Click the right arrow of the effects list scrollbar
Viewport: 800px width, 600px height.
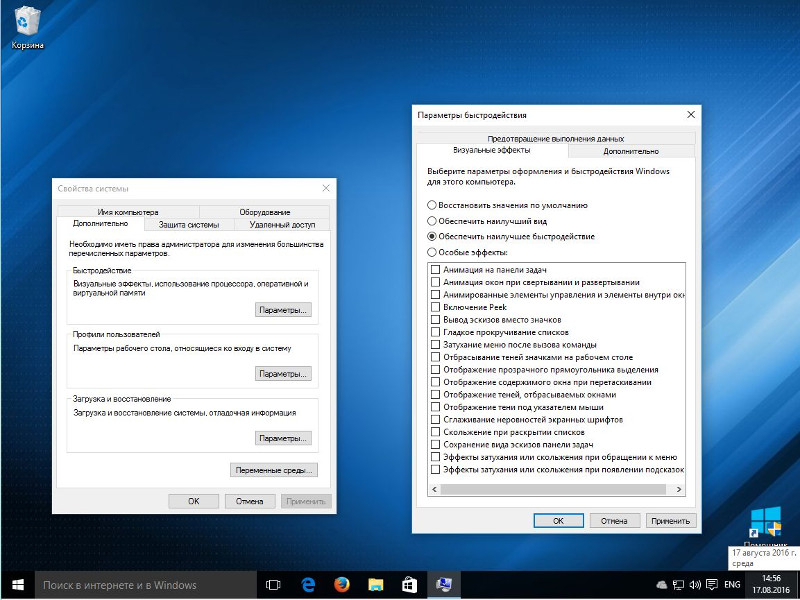(x=679, y=489)
